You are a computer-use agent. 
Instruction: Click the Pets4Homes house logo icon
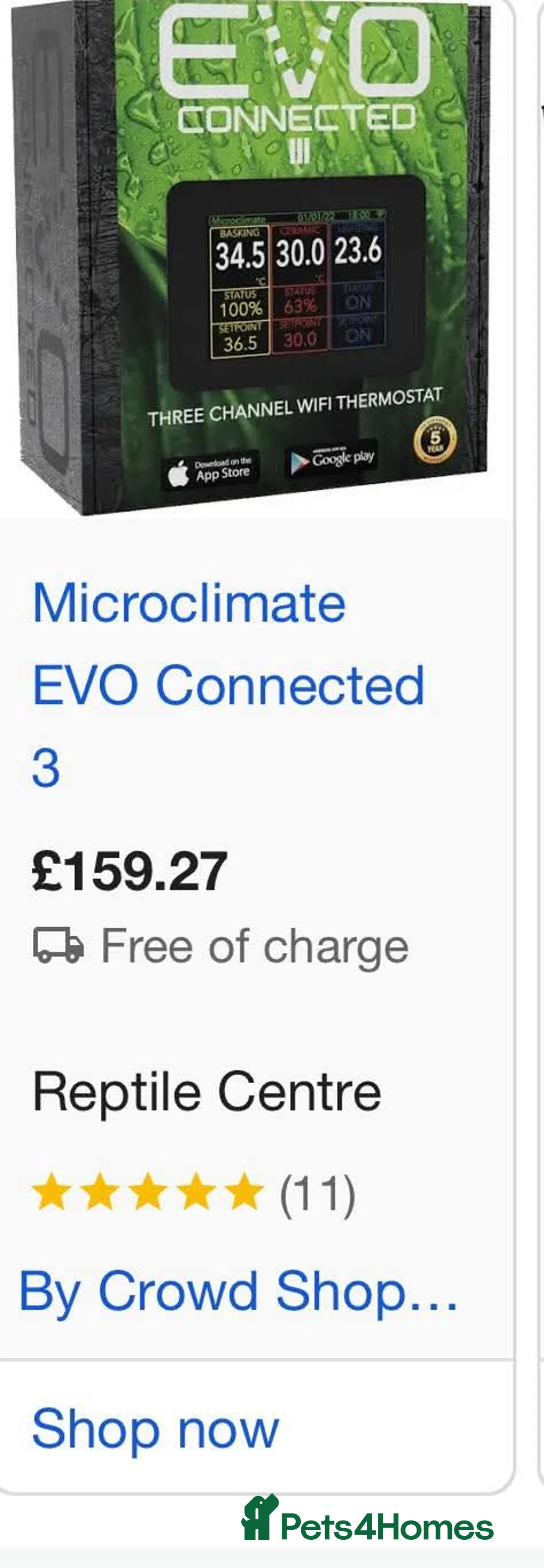click(x=259, y=1518)
